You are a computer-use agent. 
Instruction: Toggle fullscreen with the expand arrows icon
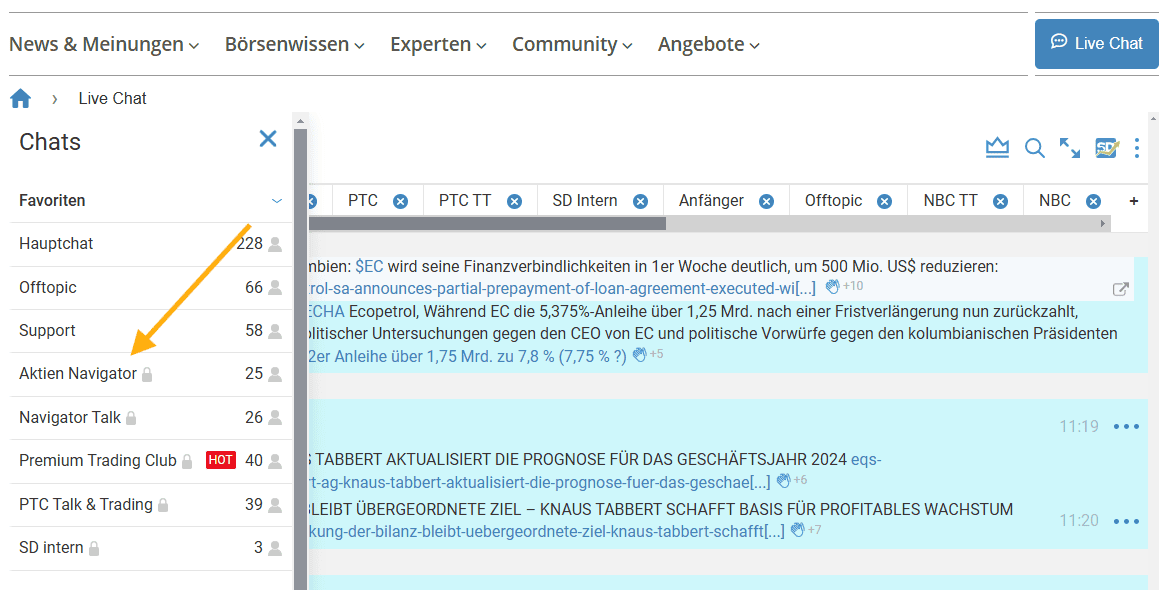coord(1070,148)
